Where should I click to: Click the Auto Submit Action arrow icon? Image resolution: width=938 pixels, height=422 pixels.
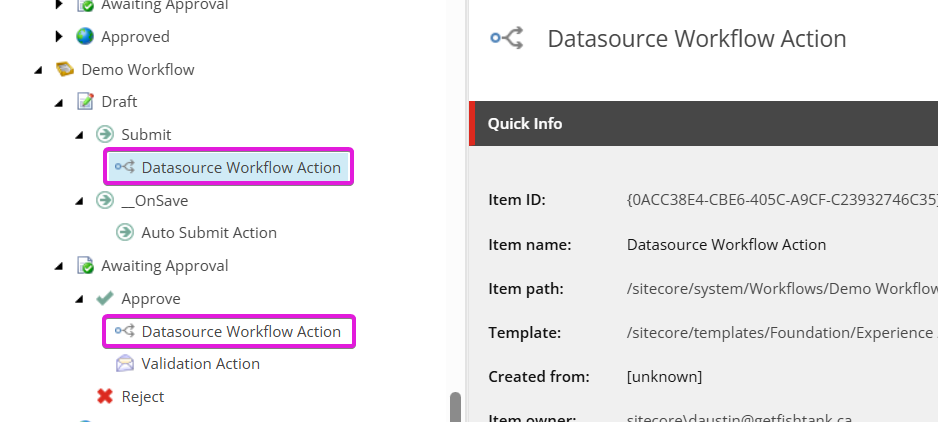[x=125, y=232]
